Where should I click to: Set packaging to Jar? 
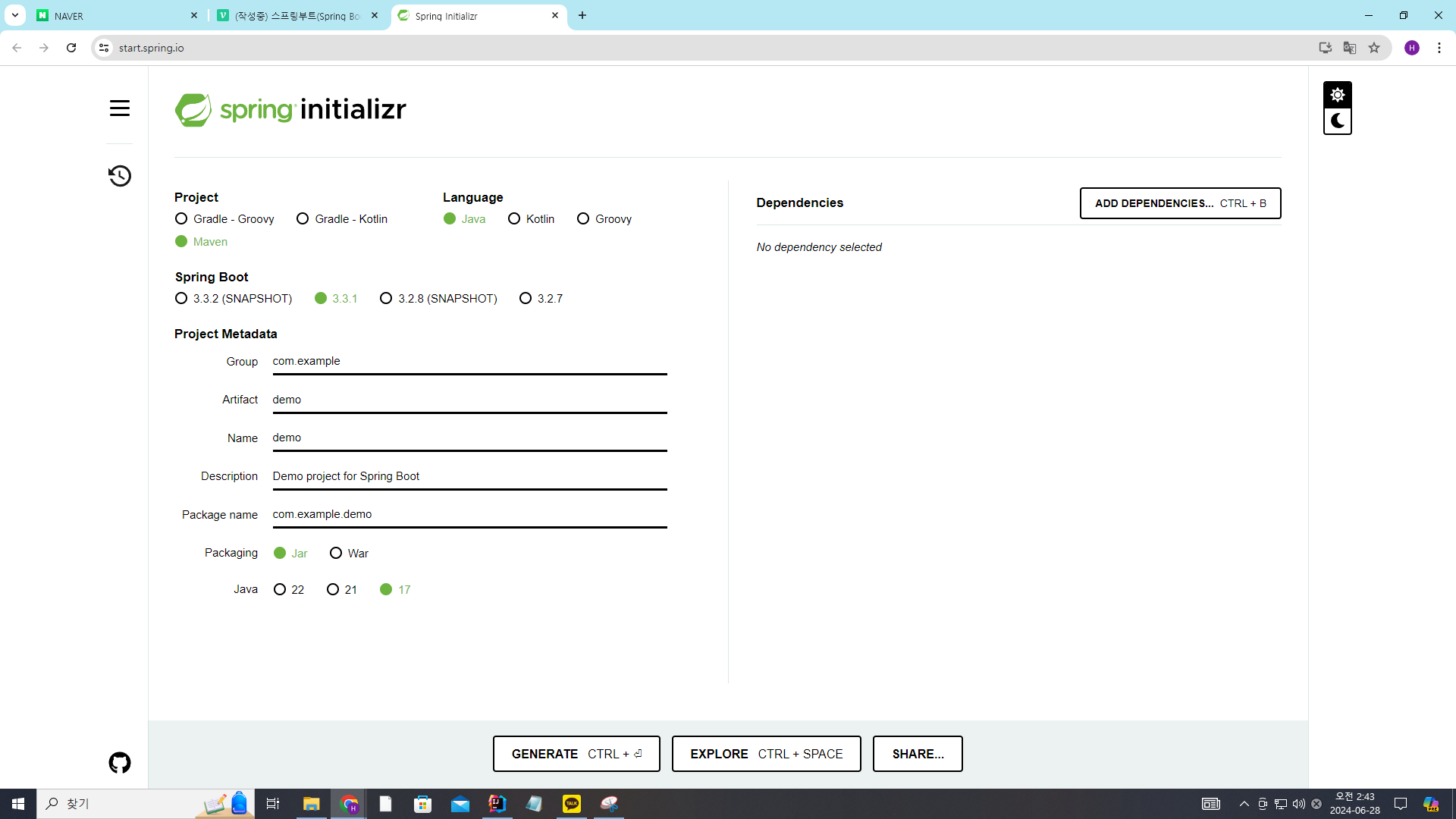tap(290, 554)
